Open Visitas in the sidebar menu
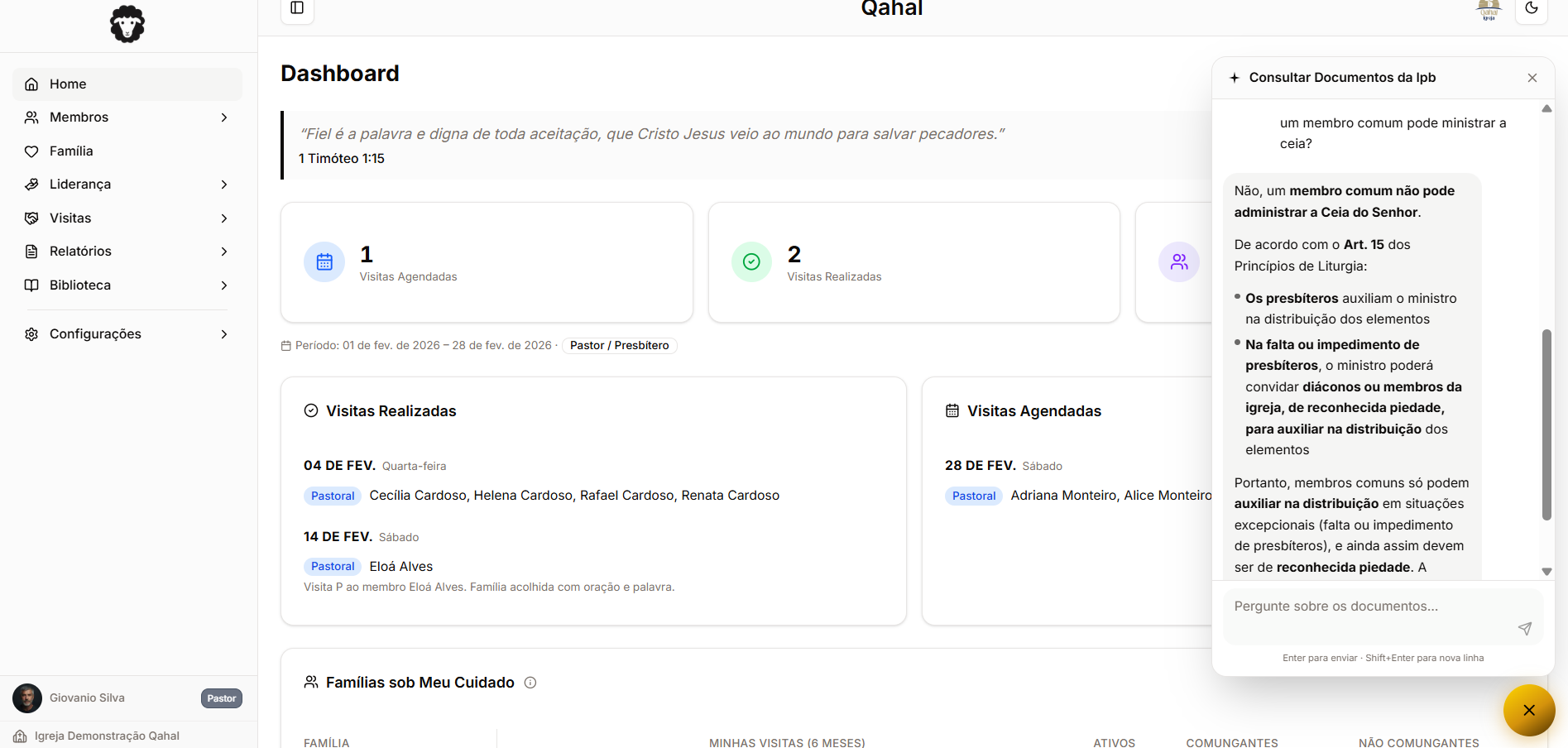The height and width of the screenshot is (748, 1568). click(x=70, y=218)
